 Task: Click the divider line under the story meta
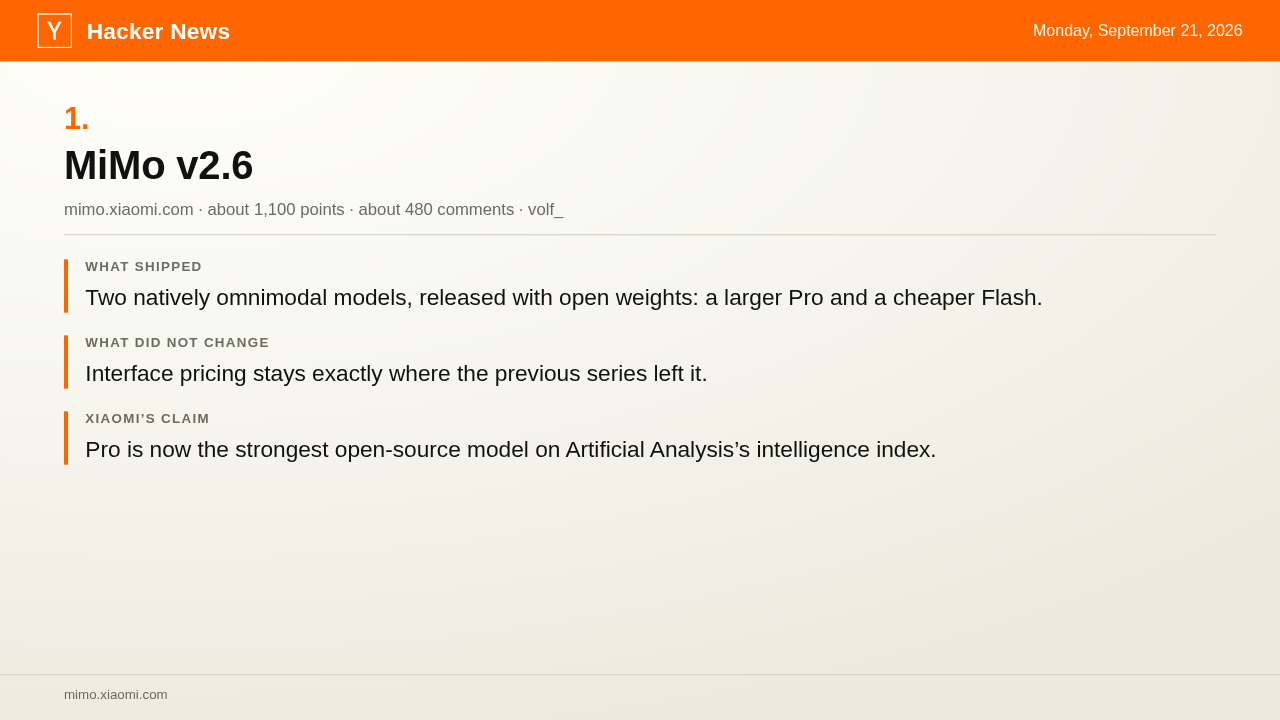(x=640, y=235)
